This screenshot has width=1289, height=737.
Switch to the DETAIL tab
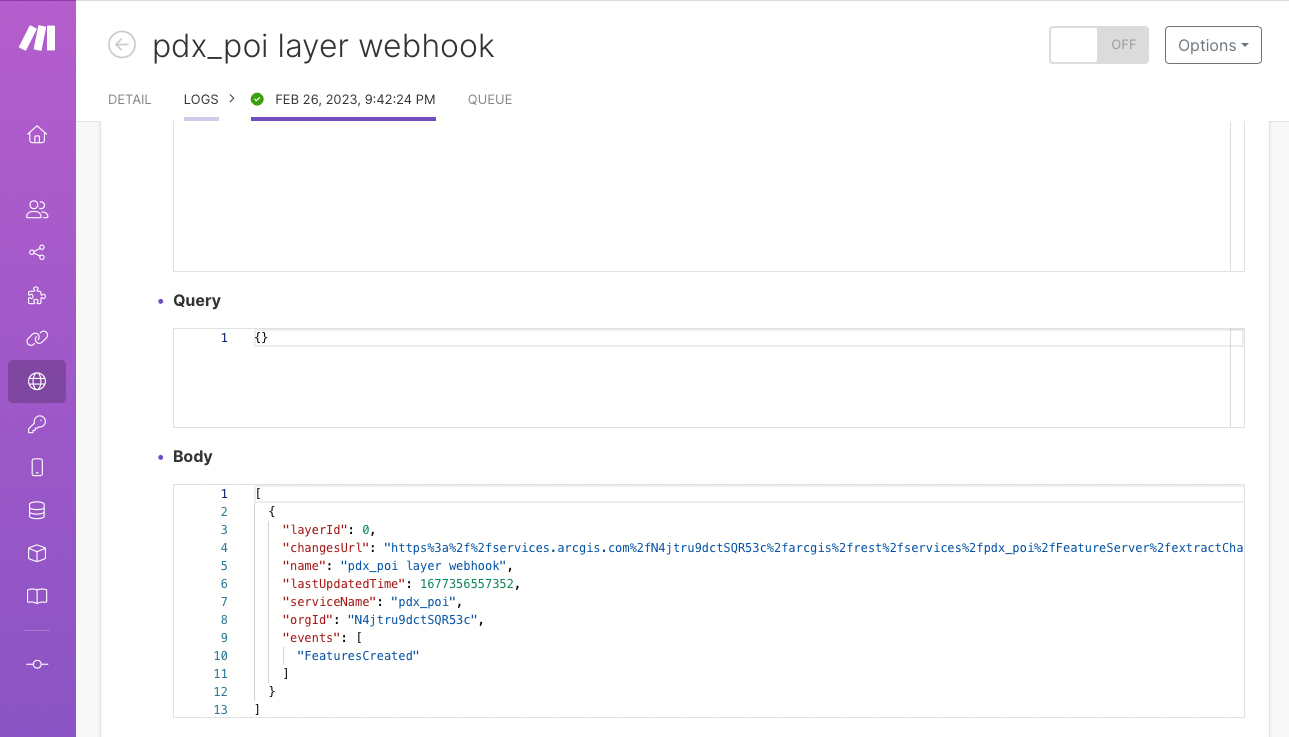[130, 100]
